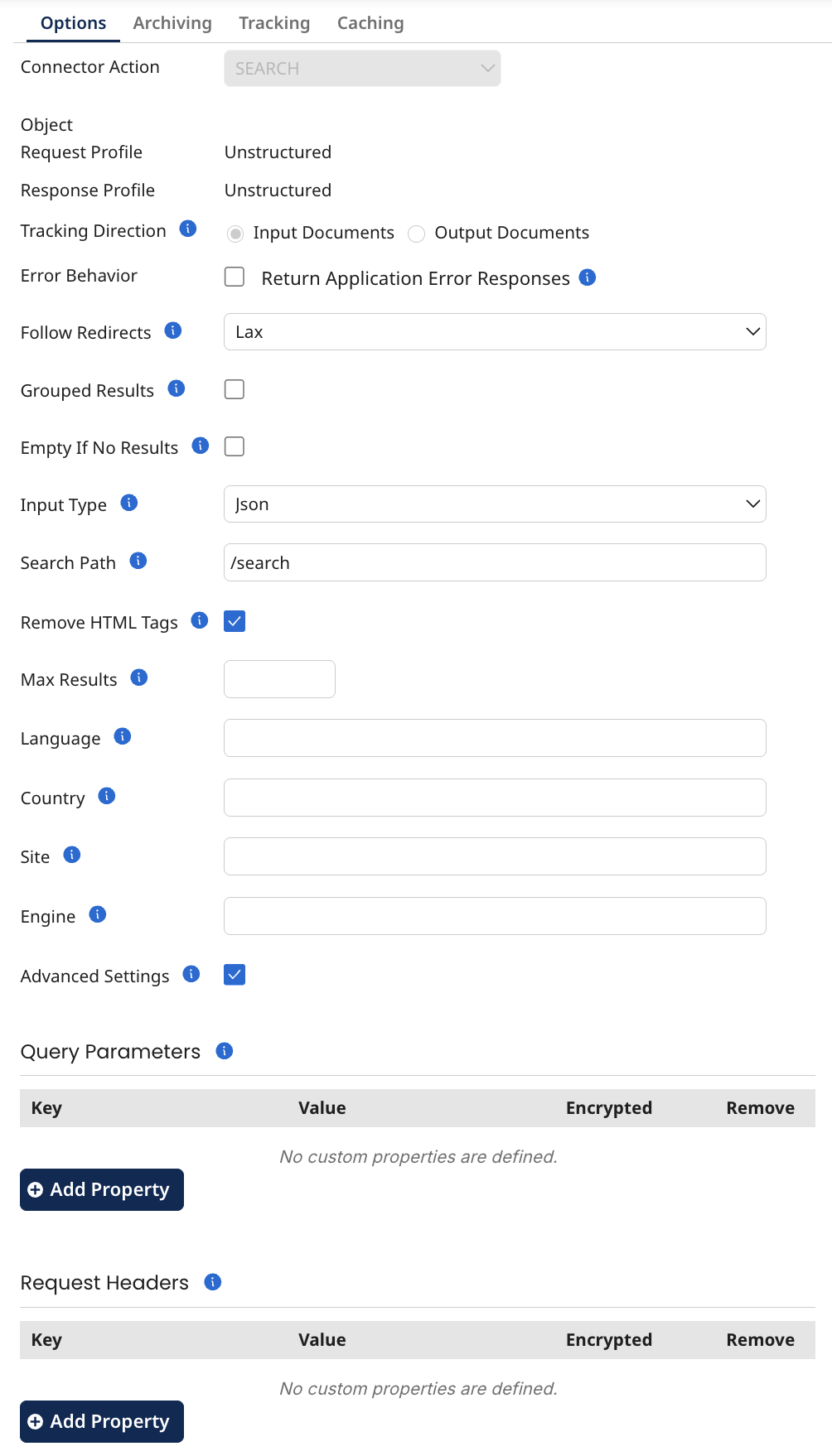This screenshot has height=1456, width=832.
Task: Switch to the Archiving tab
Action: coord(172,23)
